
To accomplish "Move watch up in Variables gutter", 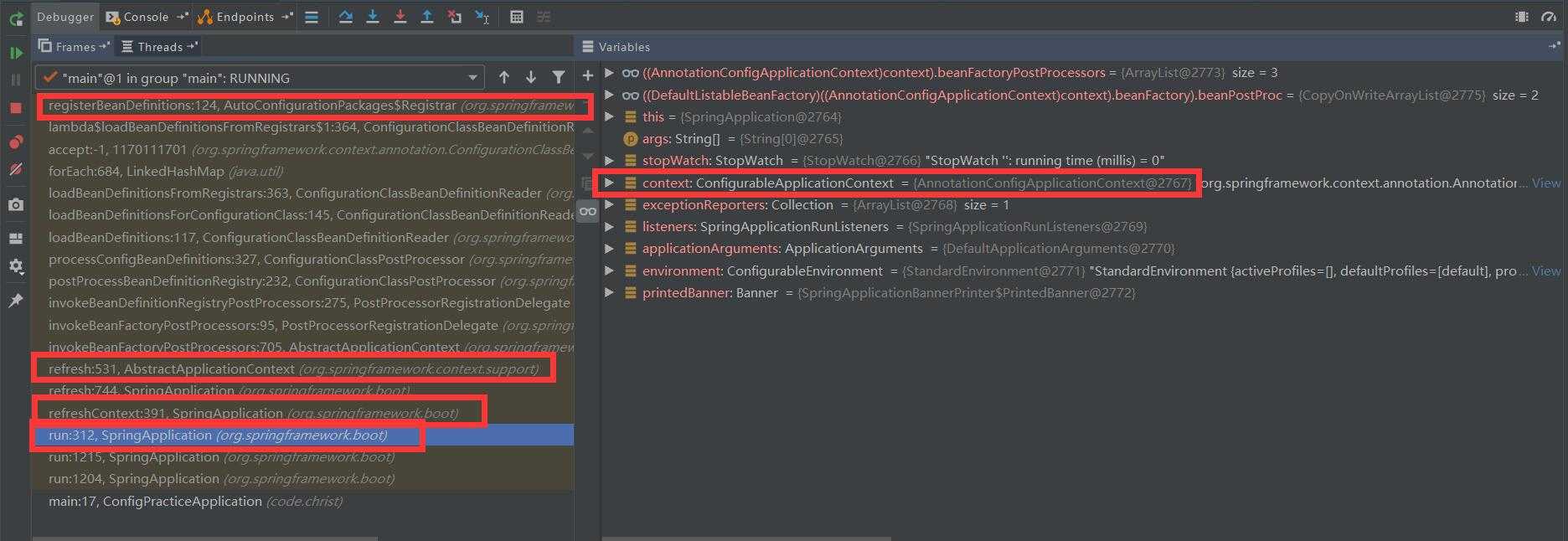I will click(588, 131).
